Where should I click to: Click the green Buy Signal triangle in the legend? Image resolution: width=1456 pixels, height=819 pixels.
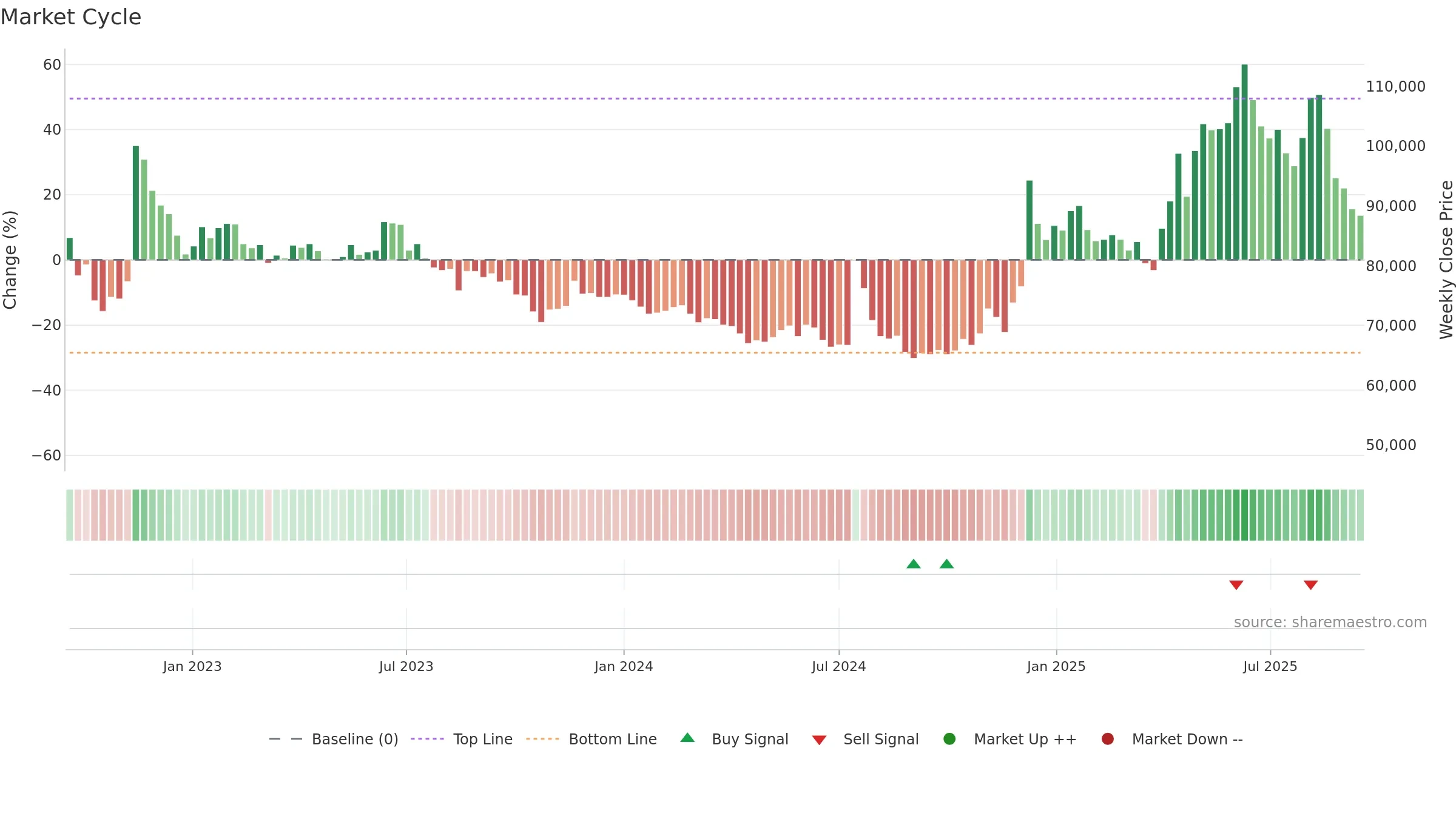[x=687, y=738]
